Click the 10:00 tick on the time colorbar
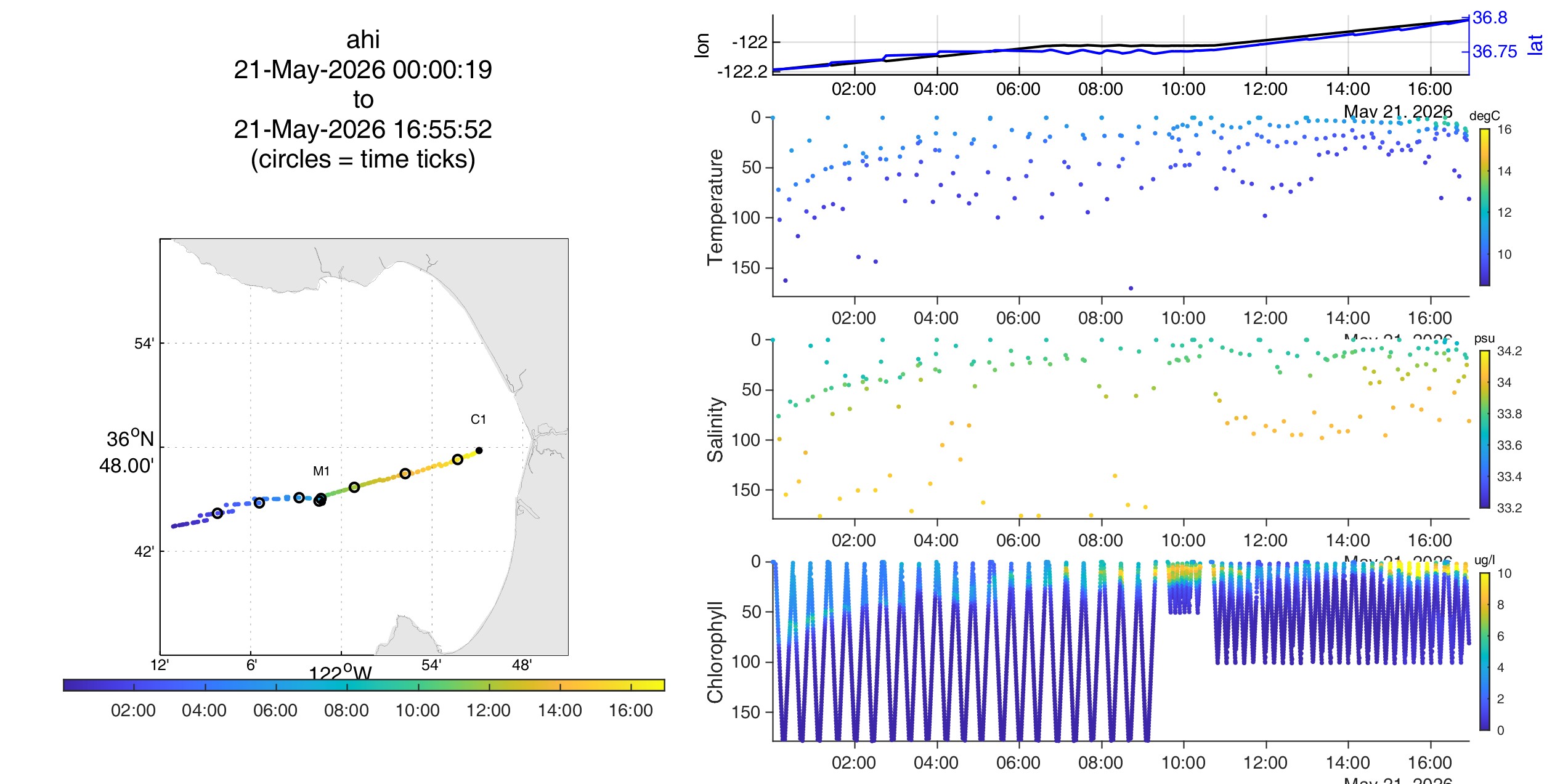This screenshot has width=1568, height=784. [x=418, y=685]
